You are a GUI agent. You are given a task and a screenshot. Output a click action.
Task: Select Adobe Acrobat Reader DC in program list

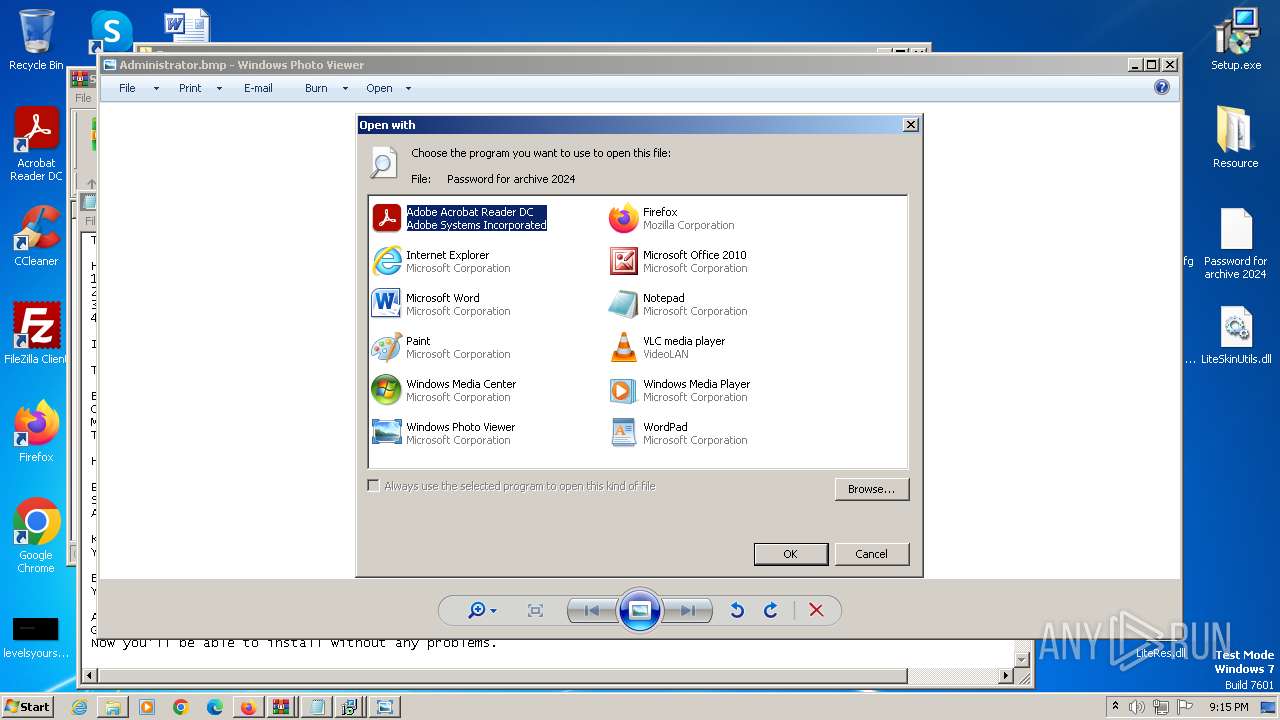click(460, 218)
